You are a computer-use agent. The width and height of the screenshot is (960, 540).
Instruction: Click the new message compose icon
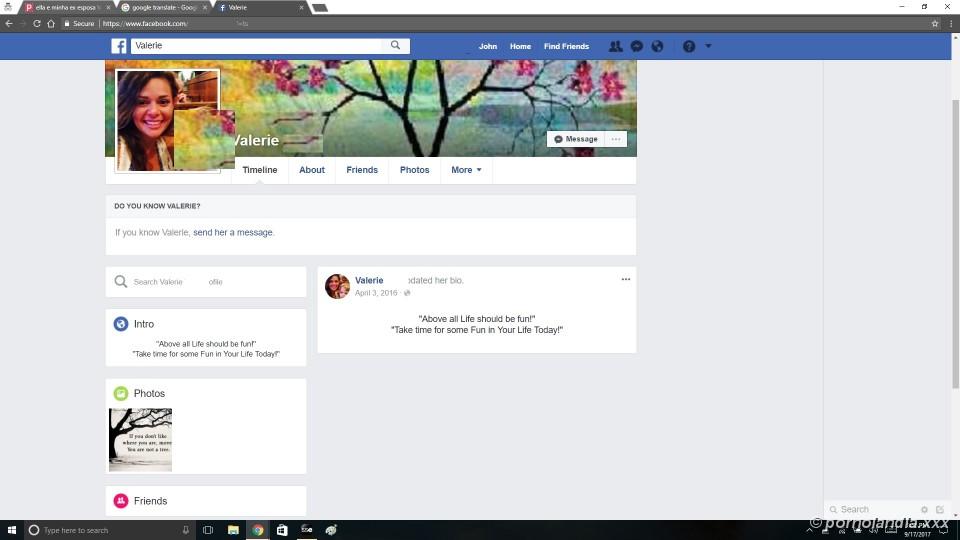[939, 510]
